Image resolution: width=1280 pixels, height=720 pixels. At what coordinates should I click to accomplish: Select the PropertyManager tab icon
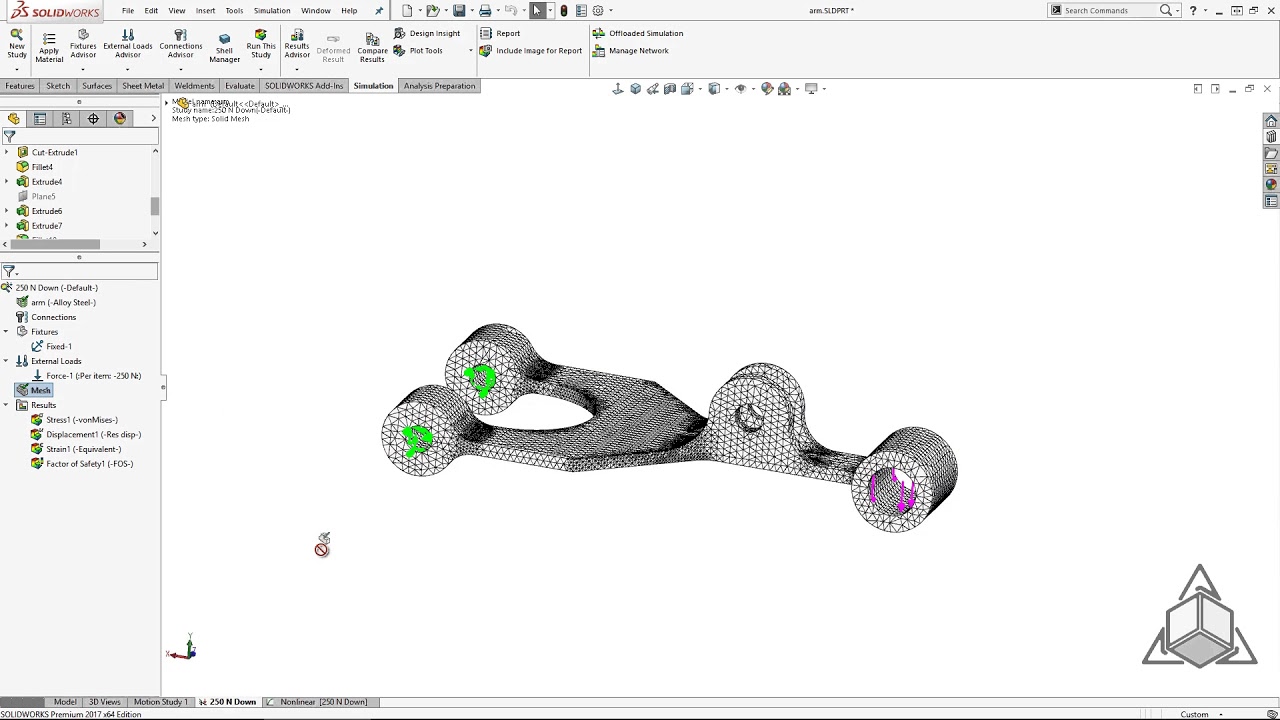click(x=40, y=118)
